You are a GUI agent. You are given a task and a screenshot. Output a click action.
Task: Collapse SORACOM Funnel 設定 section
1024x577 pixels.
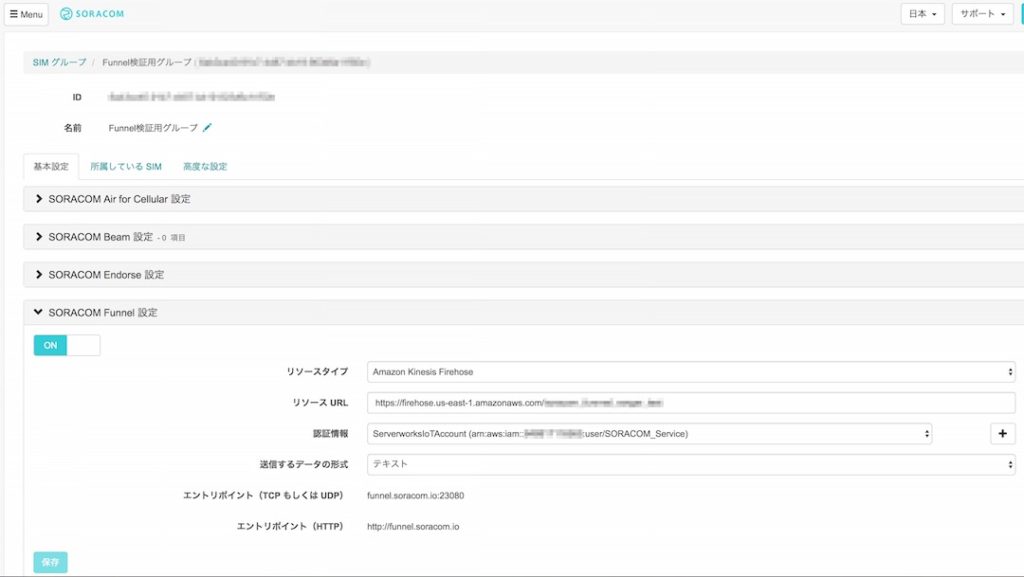pos(524,313)
